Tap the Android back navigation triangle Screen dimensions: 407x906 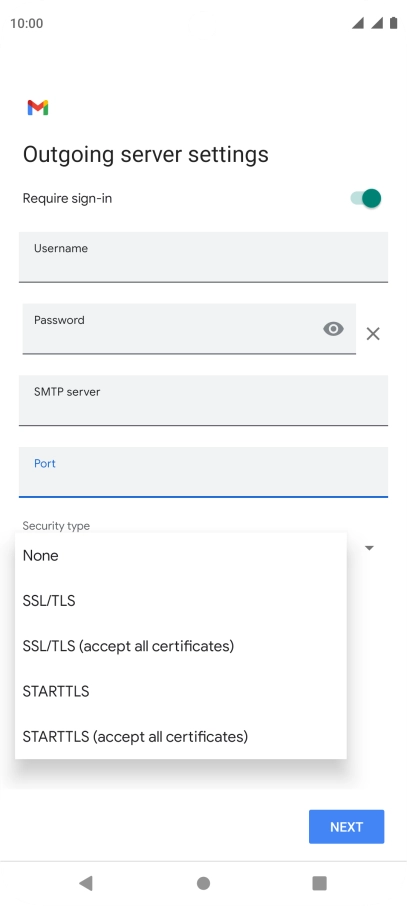tap(86, 882)
